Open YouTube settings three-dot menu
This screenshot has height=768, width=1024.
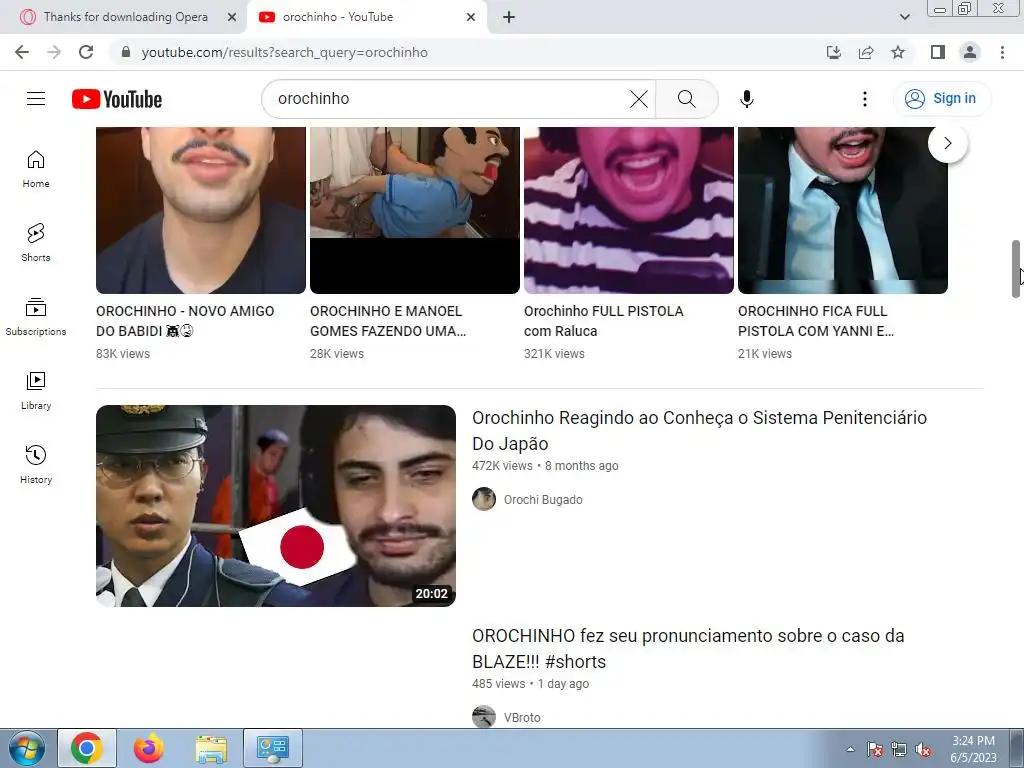tap(865, 99)
